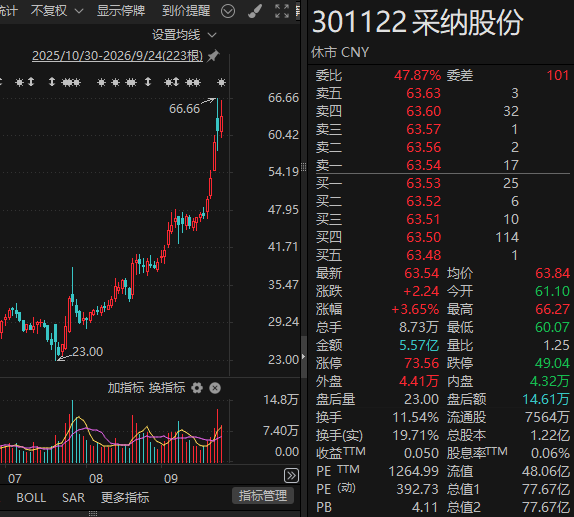
Task: Click 盘后额 value 14.61万
Action: tap(546, 399)
